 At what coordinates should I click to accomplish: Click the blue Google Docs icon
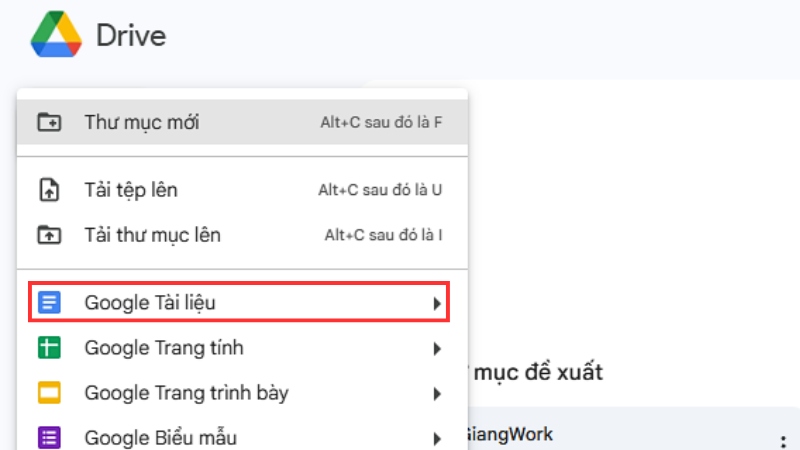49,302
